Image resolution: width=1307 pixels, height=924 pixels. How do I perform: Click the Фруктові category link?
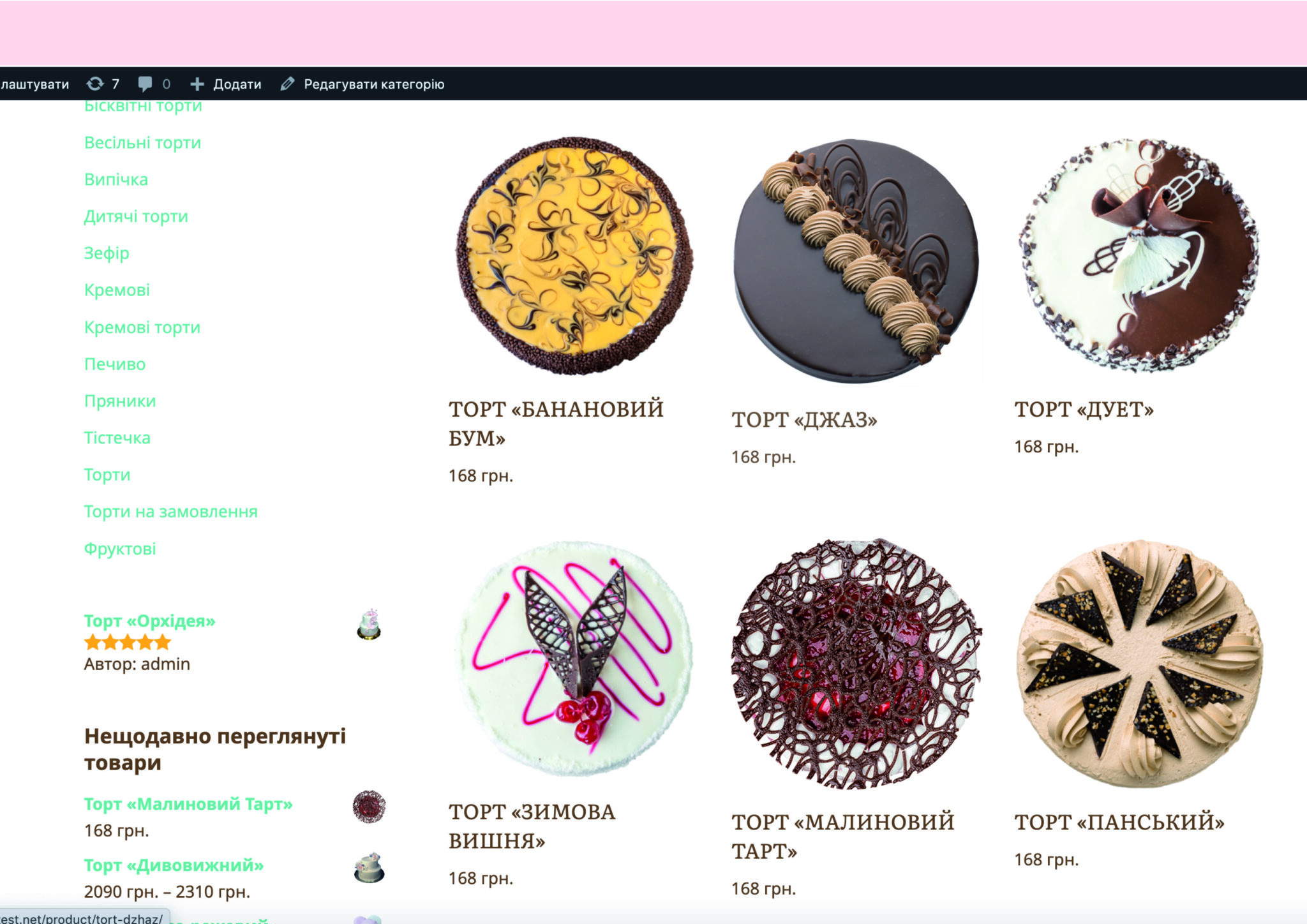(120, 549)
